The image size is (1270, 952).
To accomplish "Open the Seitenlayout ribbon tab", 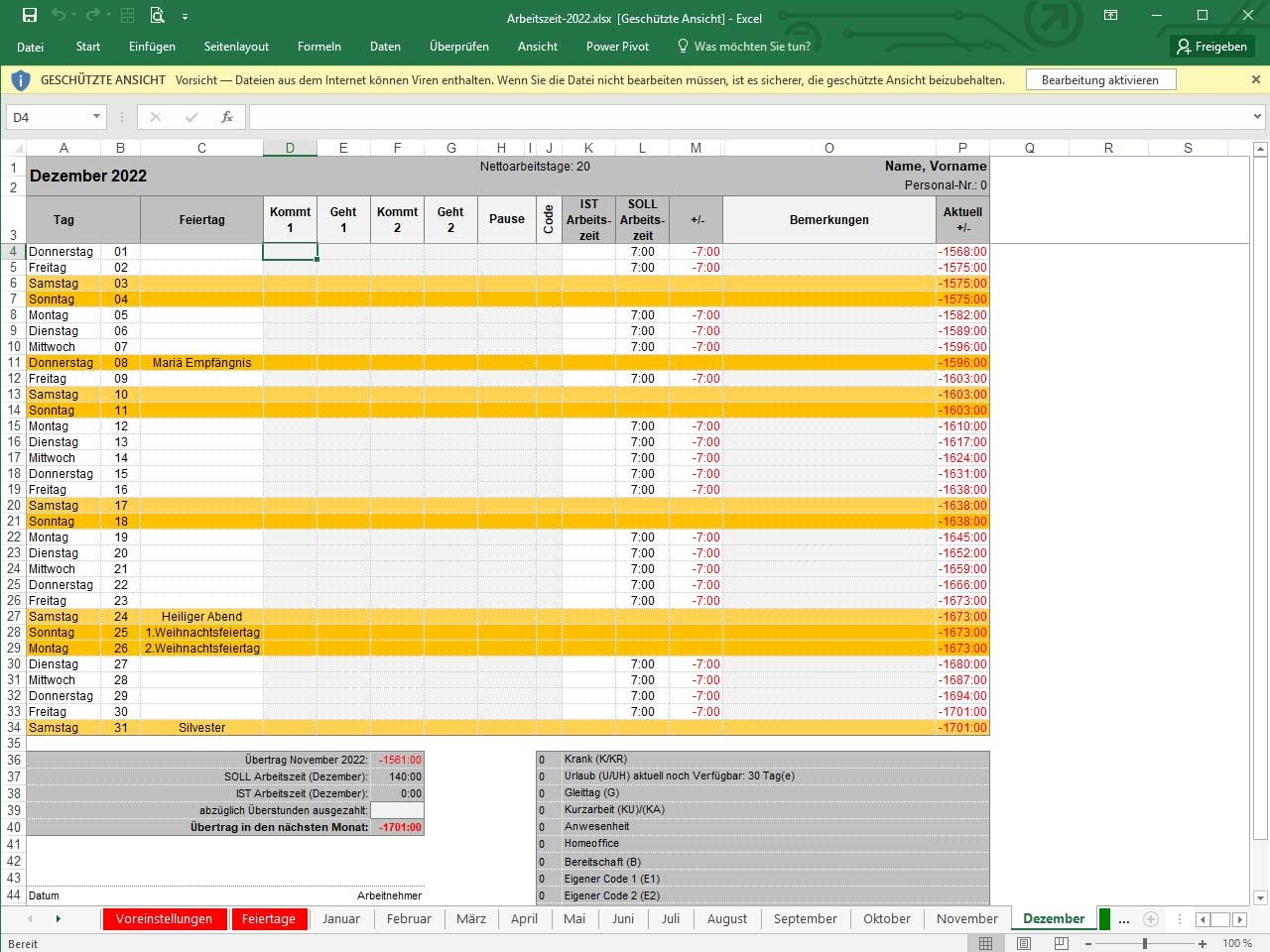I will pyautogui.click(x=236, y=47).
